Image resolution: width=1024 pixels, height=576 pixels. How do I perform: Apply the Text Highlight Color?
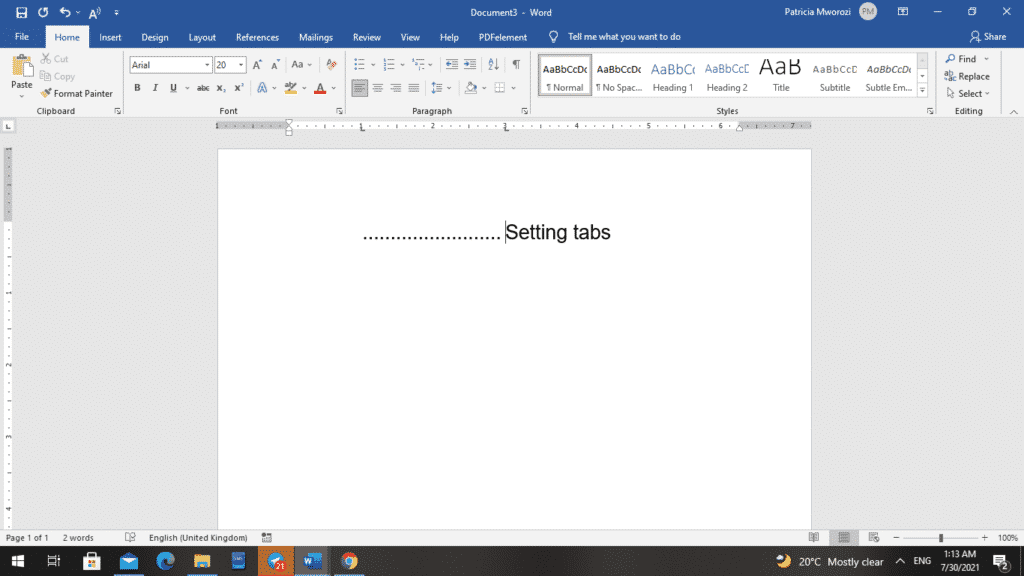(x=291, y=87)
